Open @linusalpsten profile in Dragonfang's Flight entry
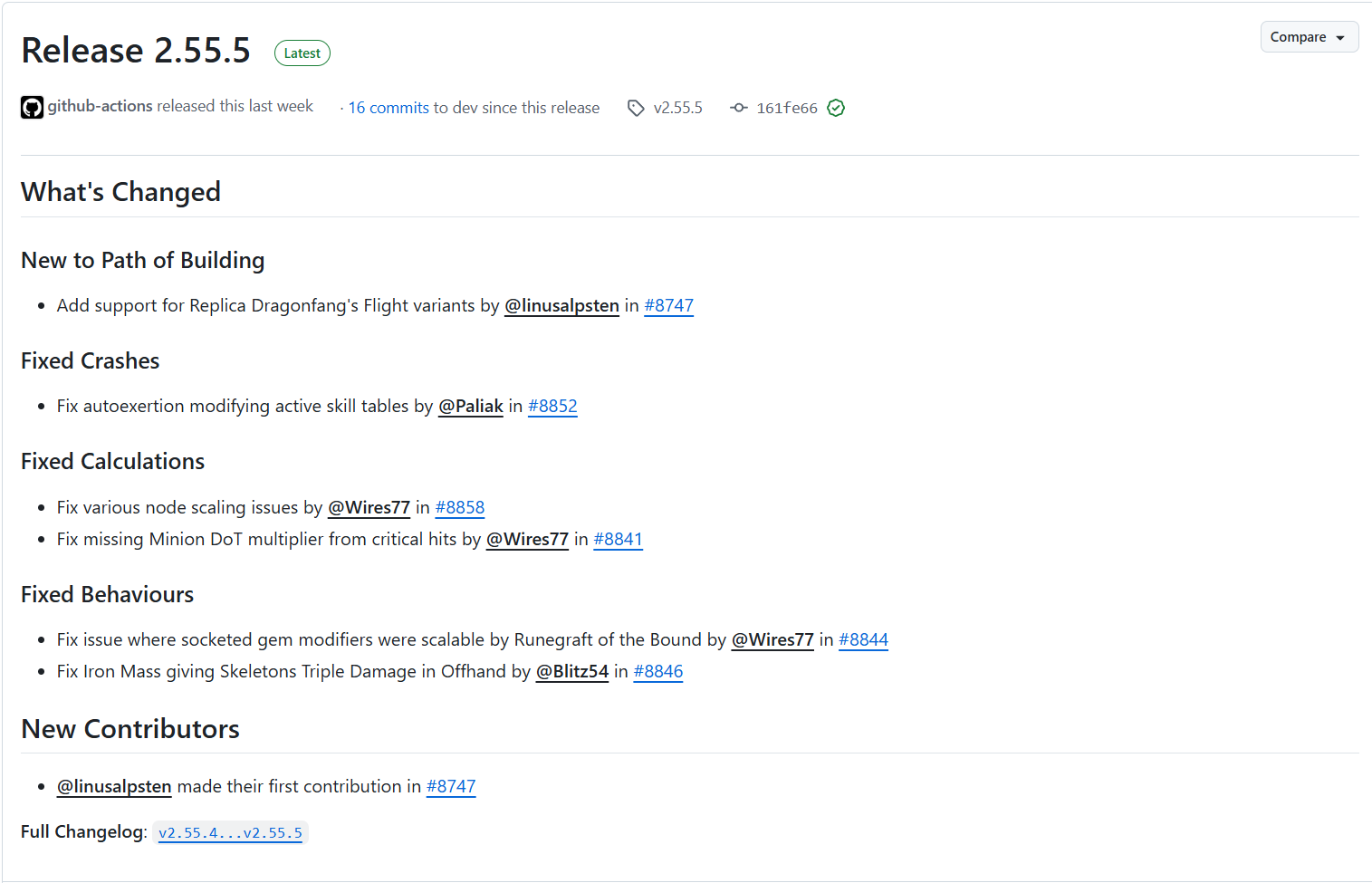This screenshot has width=1372, height=883. [x=561, y=306]
